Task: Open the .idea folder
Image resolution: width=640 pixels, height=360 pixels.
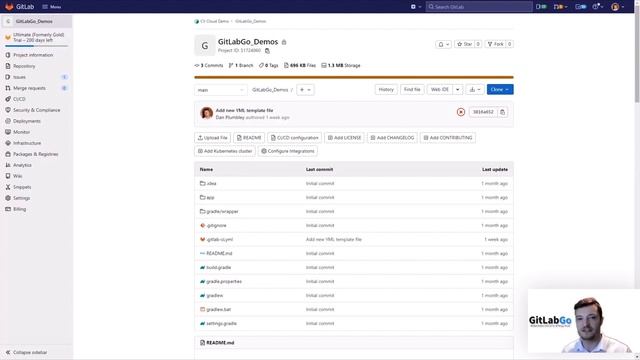Action: [x=211, y=184]
